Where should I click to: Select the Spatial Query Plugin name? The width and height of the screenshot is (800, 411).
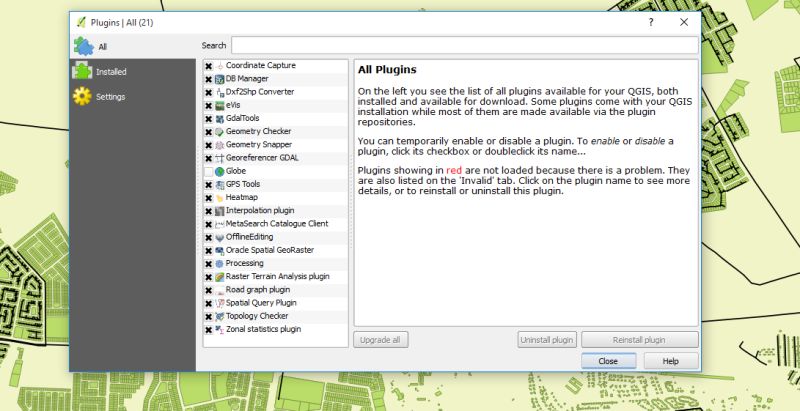(261, 303)
